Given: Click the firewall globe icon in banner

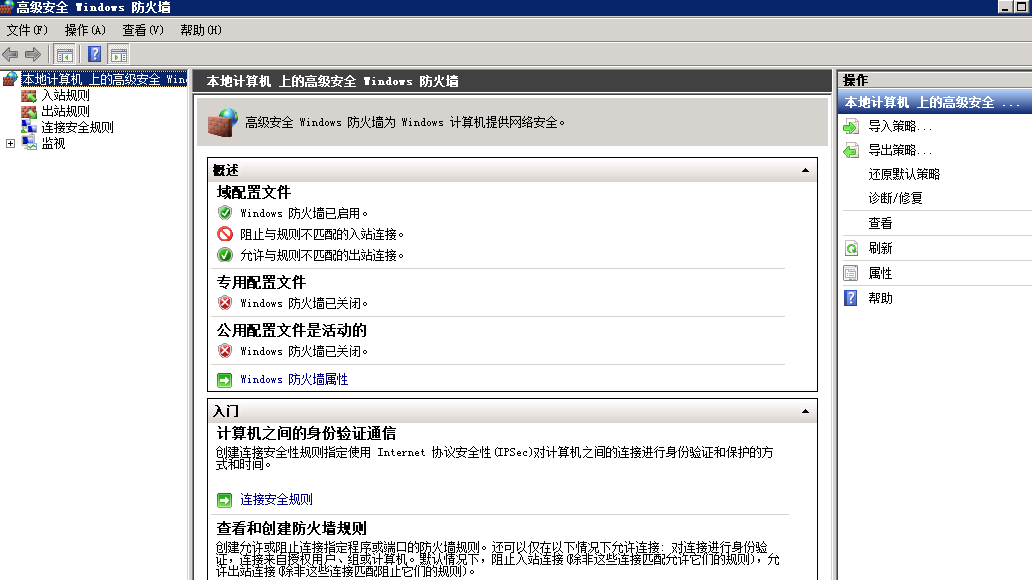Looking at the screenshot, I should point(222,122).
